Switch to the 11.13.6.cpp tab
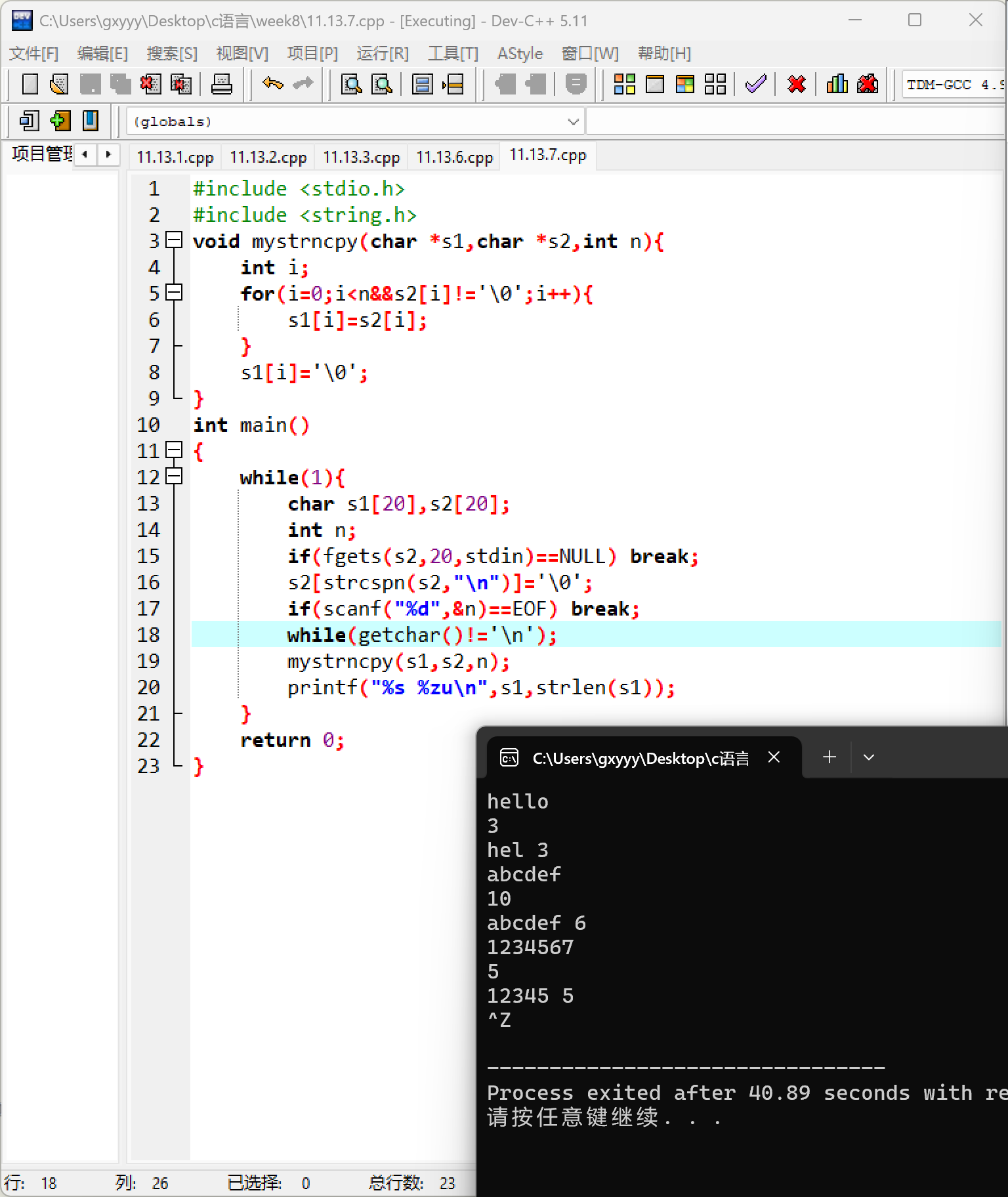Viewport: 1008px width, 1197px height. 455,157
